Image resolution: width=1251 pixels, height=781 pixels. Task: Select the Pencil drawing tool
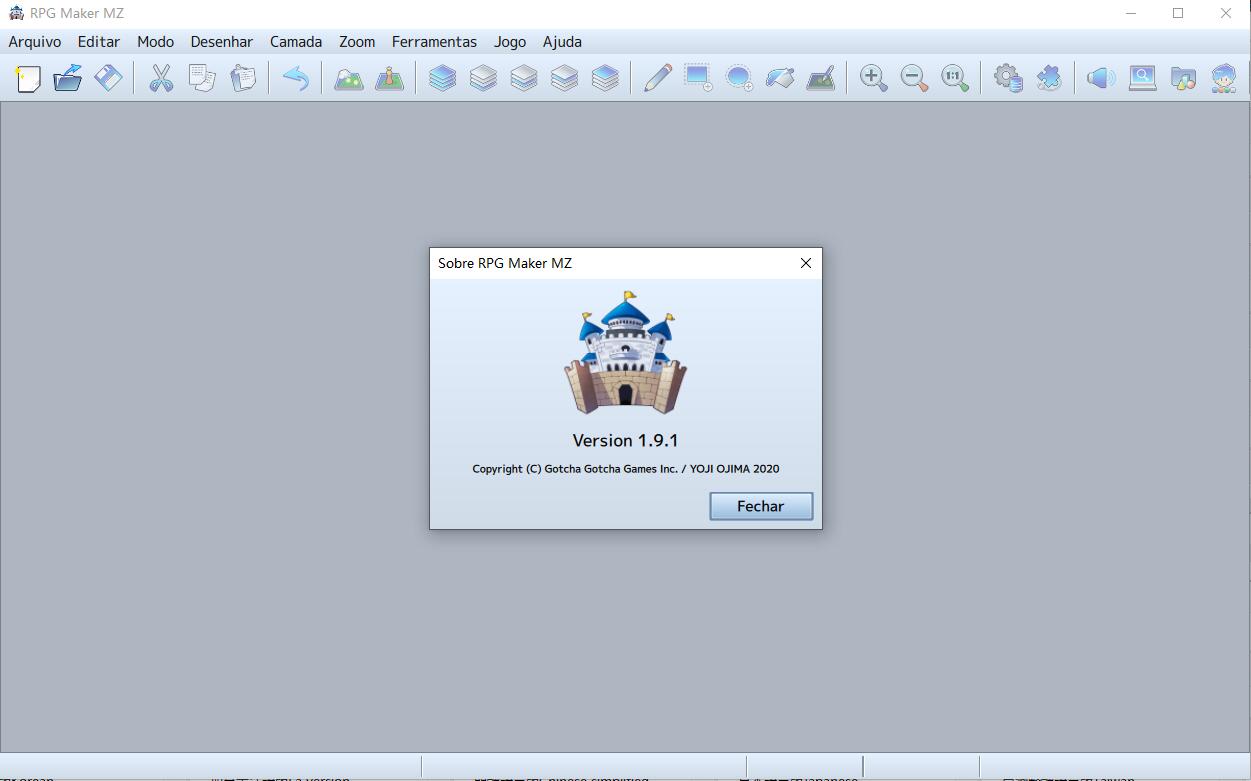(x=657, y=78)
